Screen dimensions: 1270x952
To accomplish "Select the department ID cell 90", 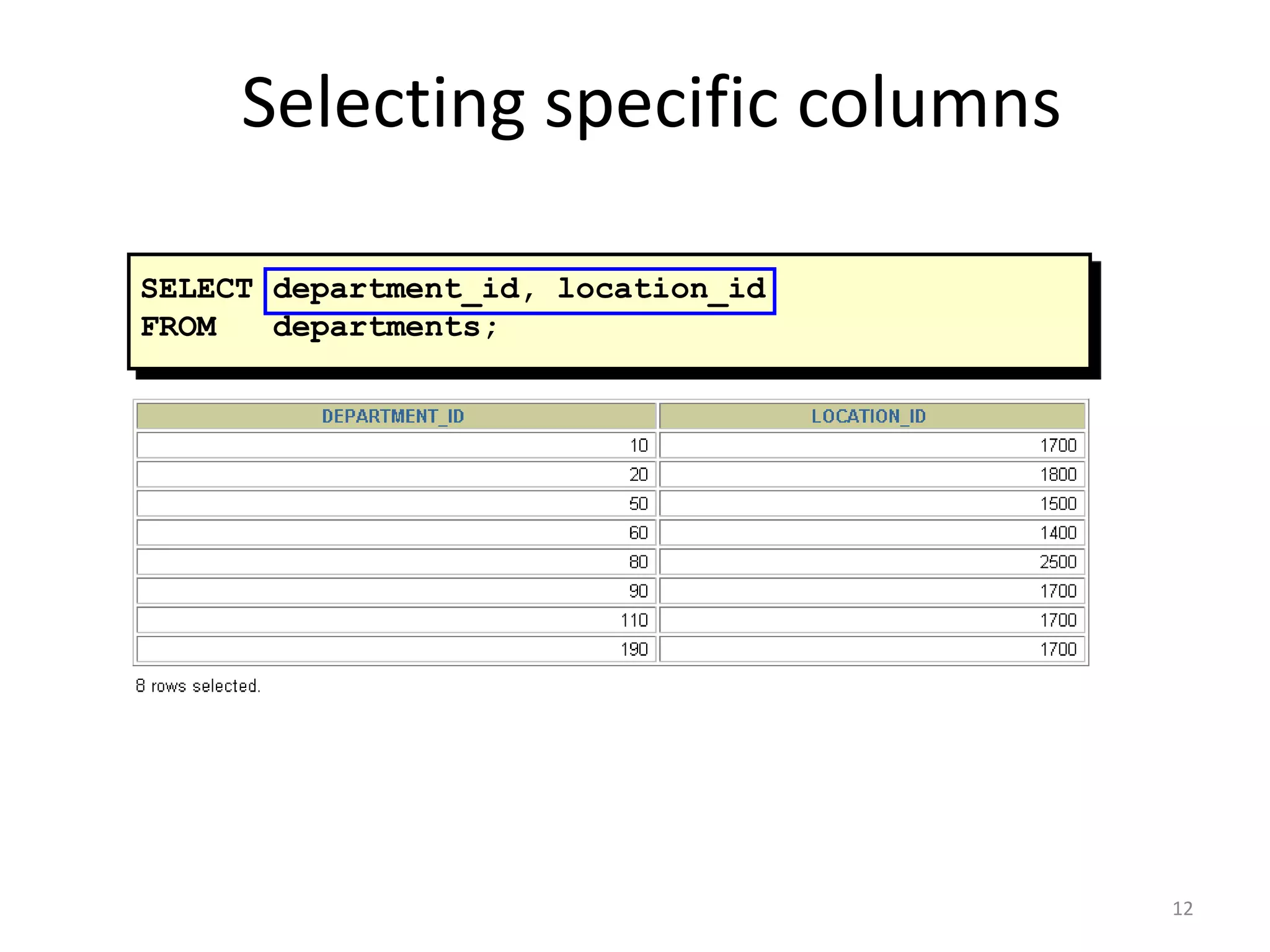I will pyautogui.click(x=396, y=591).
